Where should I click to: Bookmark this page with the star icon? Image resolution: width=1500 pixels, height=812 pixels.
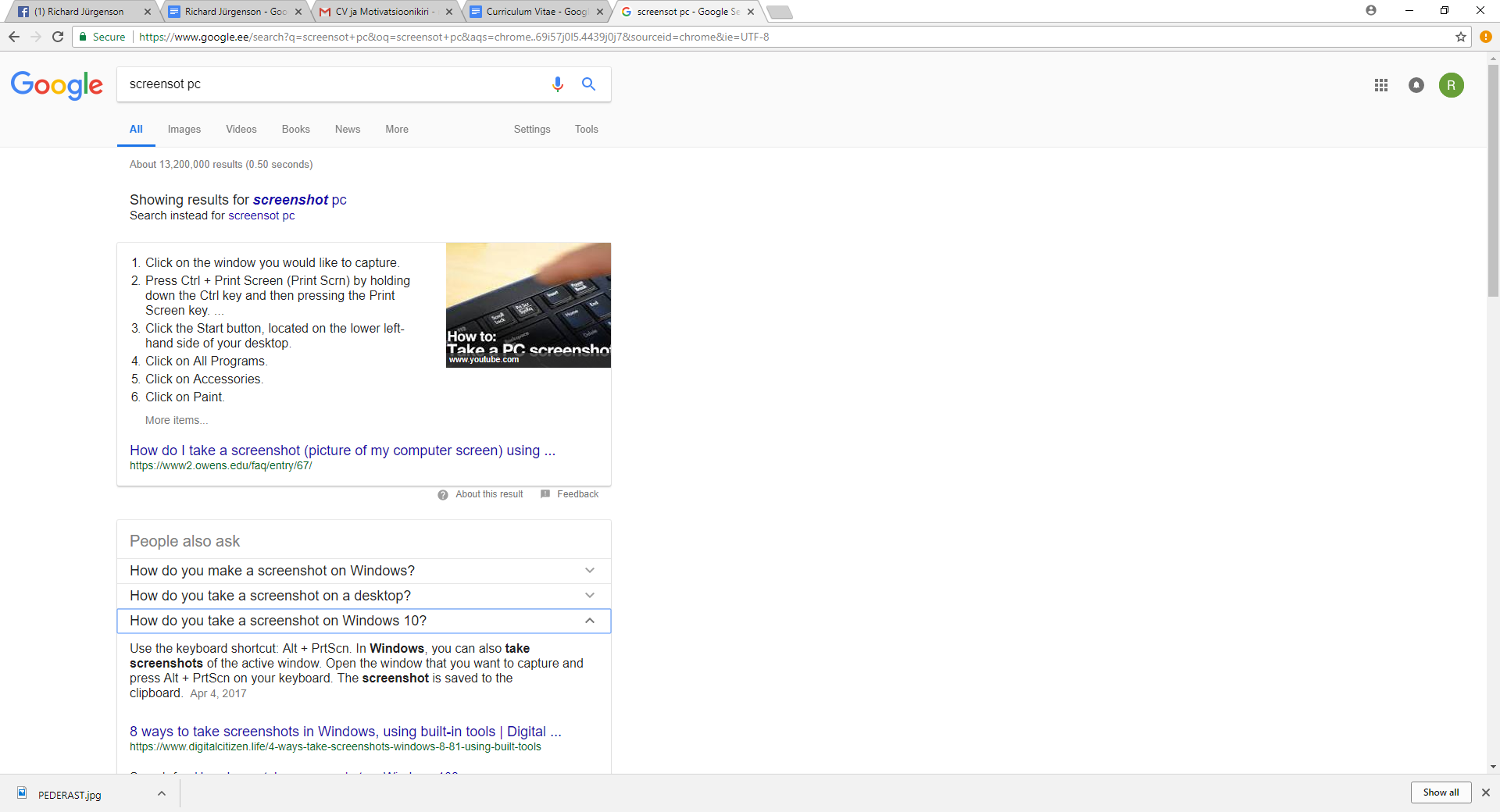pyautogui.click(x=1461, y=37)
